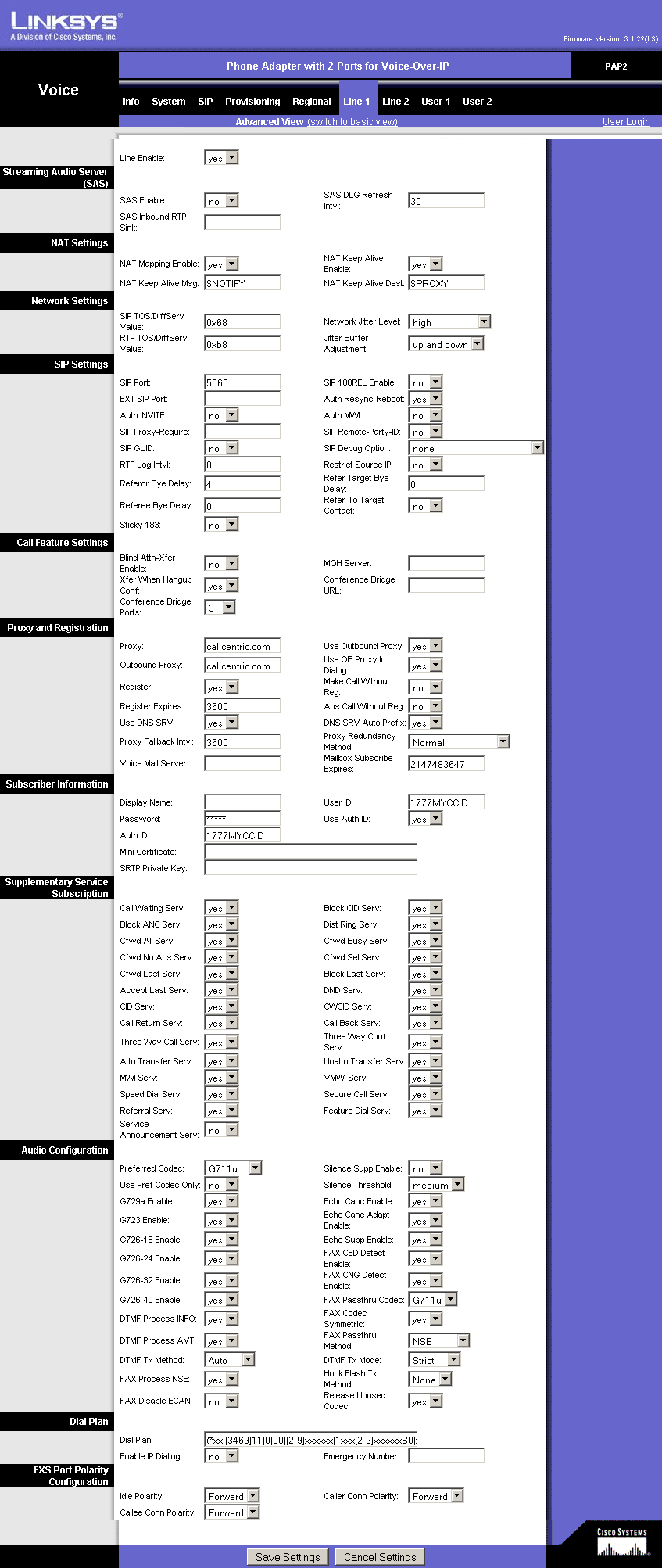This screenshot has height=1568, width=662.
Task: Open the Idle Polarity dropdown
Action: (x=231, y=1496)
